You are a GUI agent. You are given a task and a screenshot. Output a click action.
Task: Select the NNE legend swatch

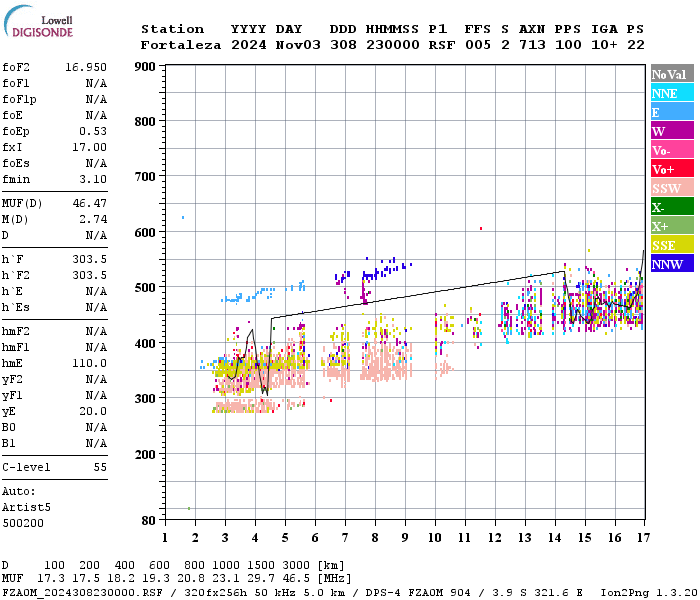pos(672,92)
